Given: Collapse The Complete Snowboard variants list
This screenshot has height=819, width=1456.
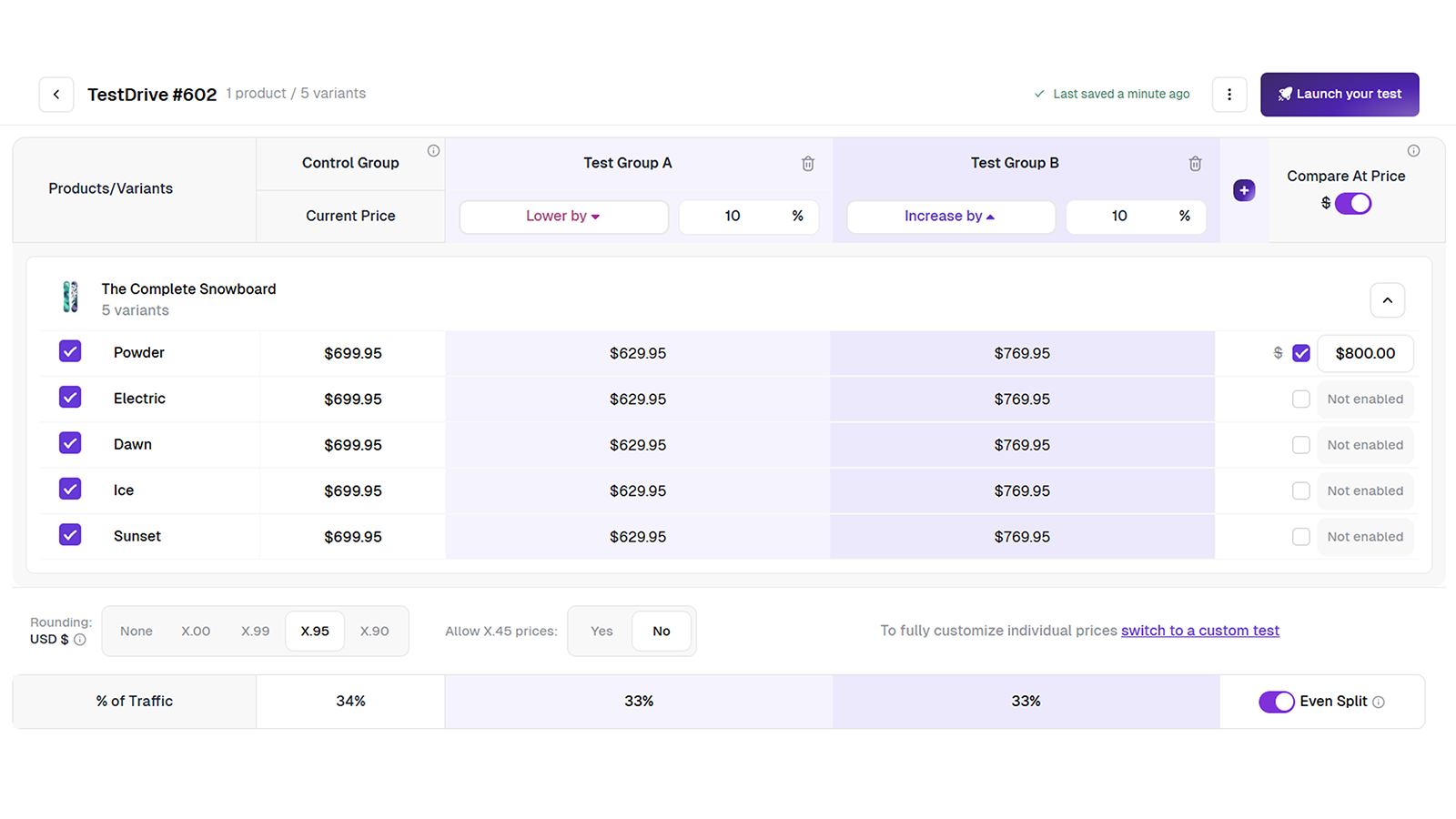Looking at the screenshot, I should (x=1388, y=300).
